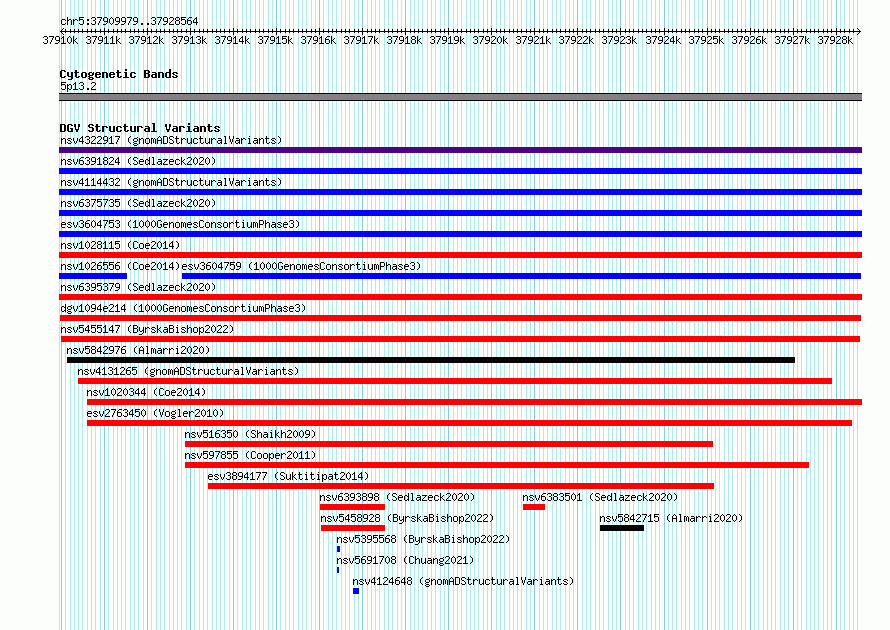Open nsv4114432 (gnomADStructuralVariants) label
The width and height of the screenshot is (890, 630).
pyautogui.click(x=171, y=182)
